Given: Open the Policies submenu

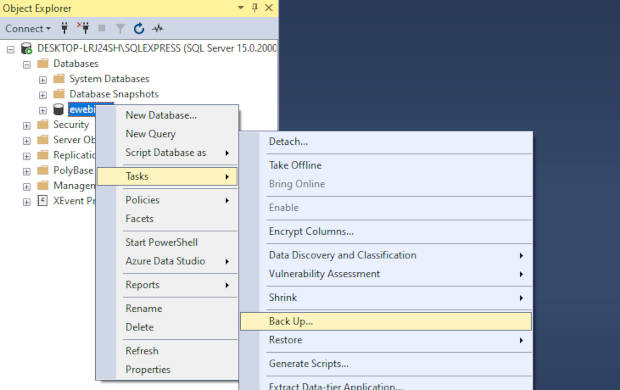Looking at the screenshot, I should tap(167, 200).
